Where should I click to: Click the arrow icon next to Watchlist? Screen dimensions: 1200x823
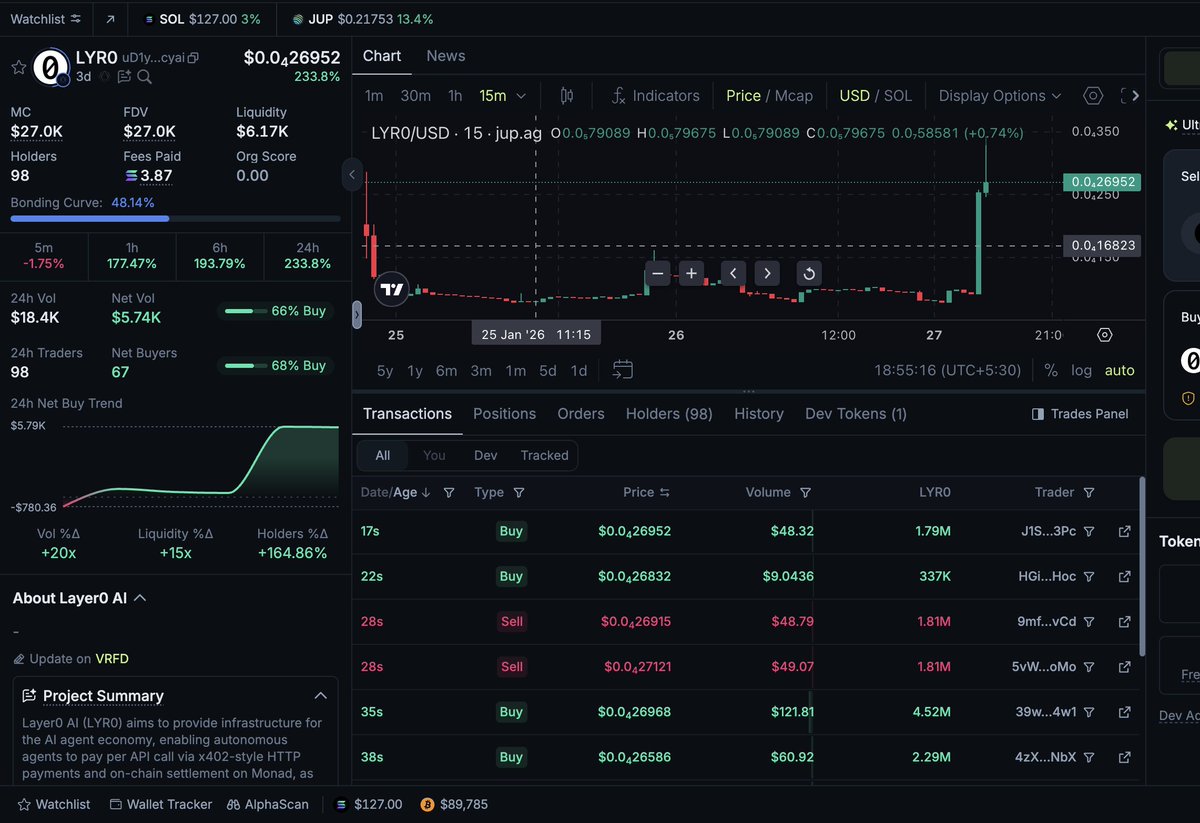110,19
